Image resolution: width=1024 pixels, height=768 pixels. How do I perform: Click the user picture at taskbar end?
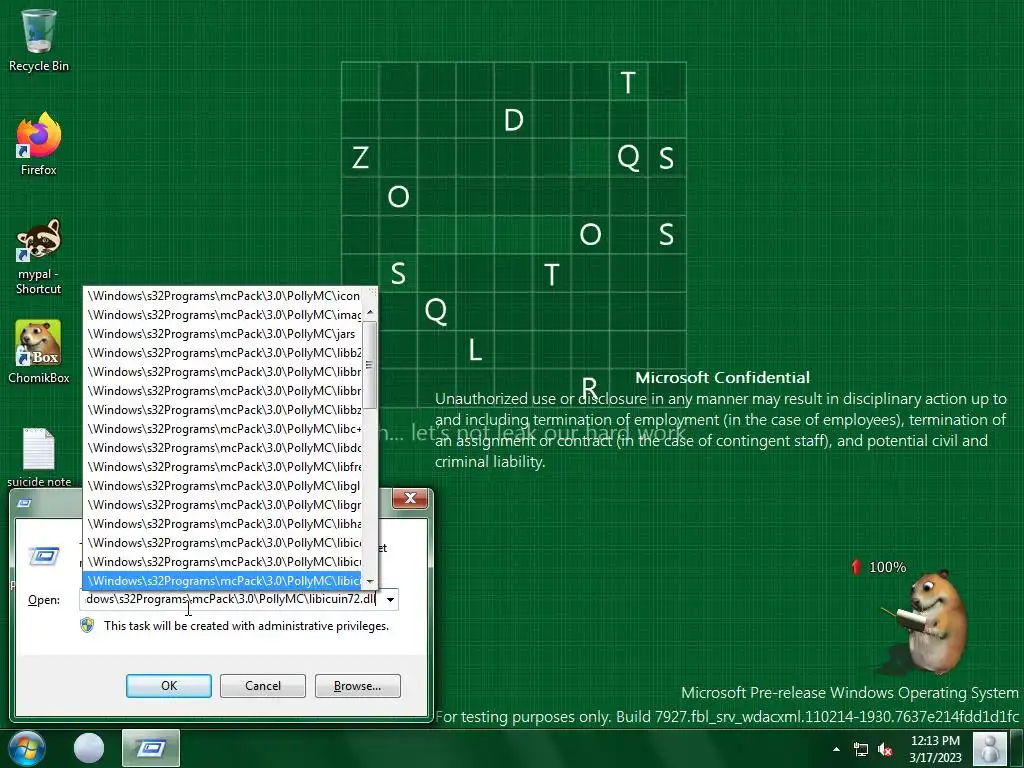(990, 748)
